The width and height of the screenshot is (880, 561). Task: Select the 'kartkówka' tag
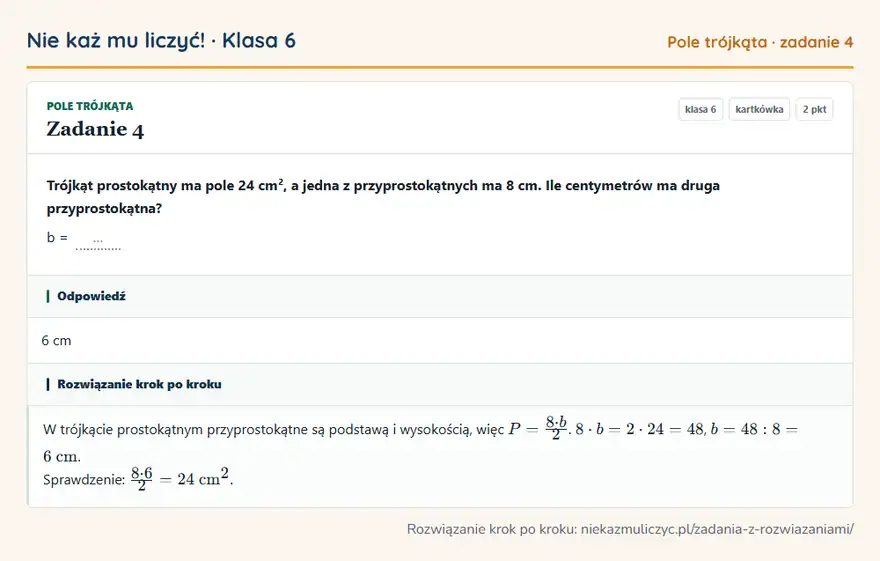pos(759,109)
